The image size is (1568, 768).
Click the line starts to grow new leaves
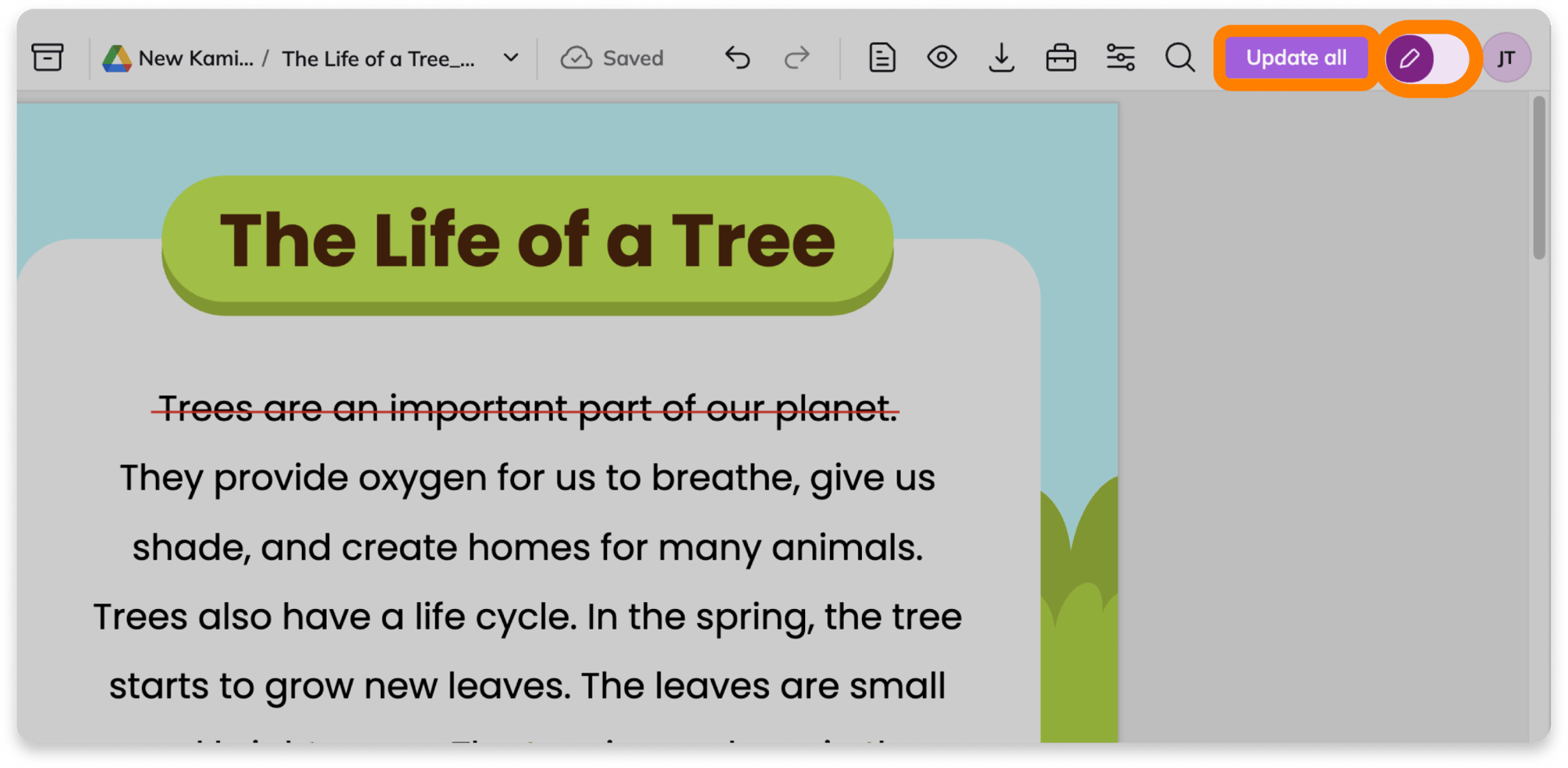(527, 686)
